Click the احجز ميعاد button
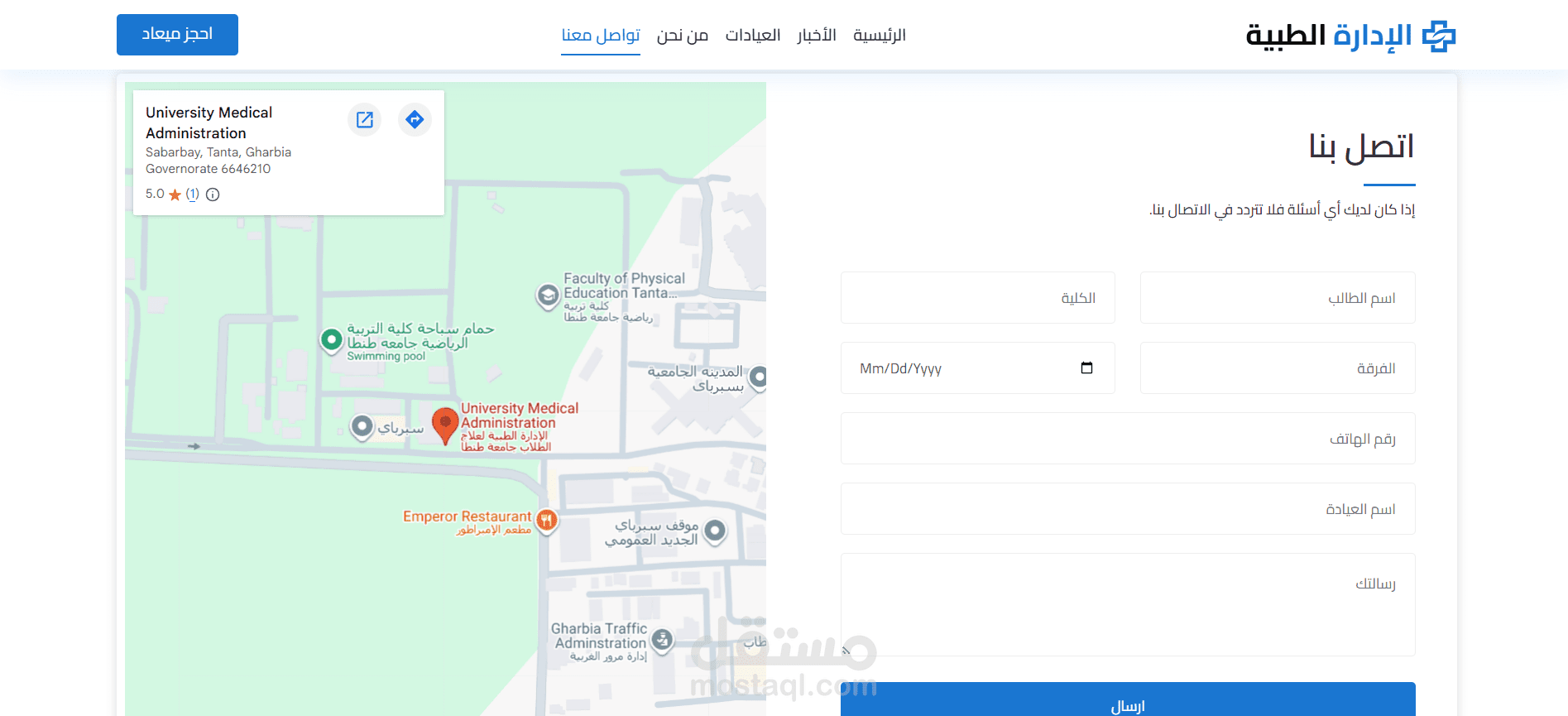Image resolution: width=1568 pixels, height=716 pixels. pos(177,35)
